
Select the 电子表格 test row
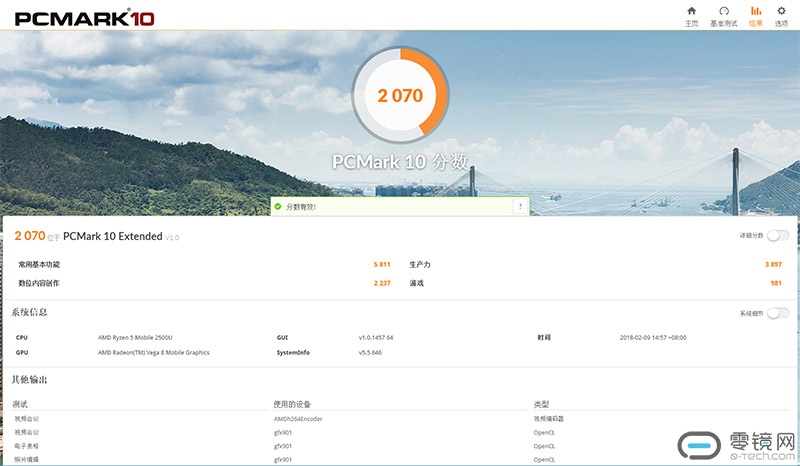[x=27, y=446]
